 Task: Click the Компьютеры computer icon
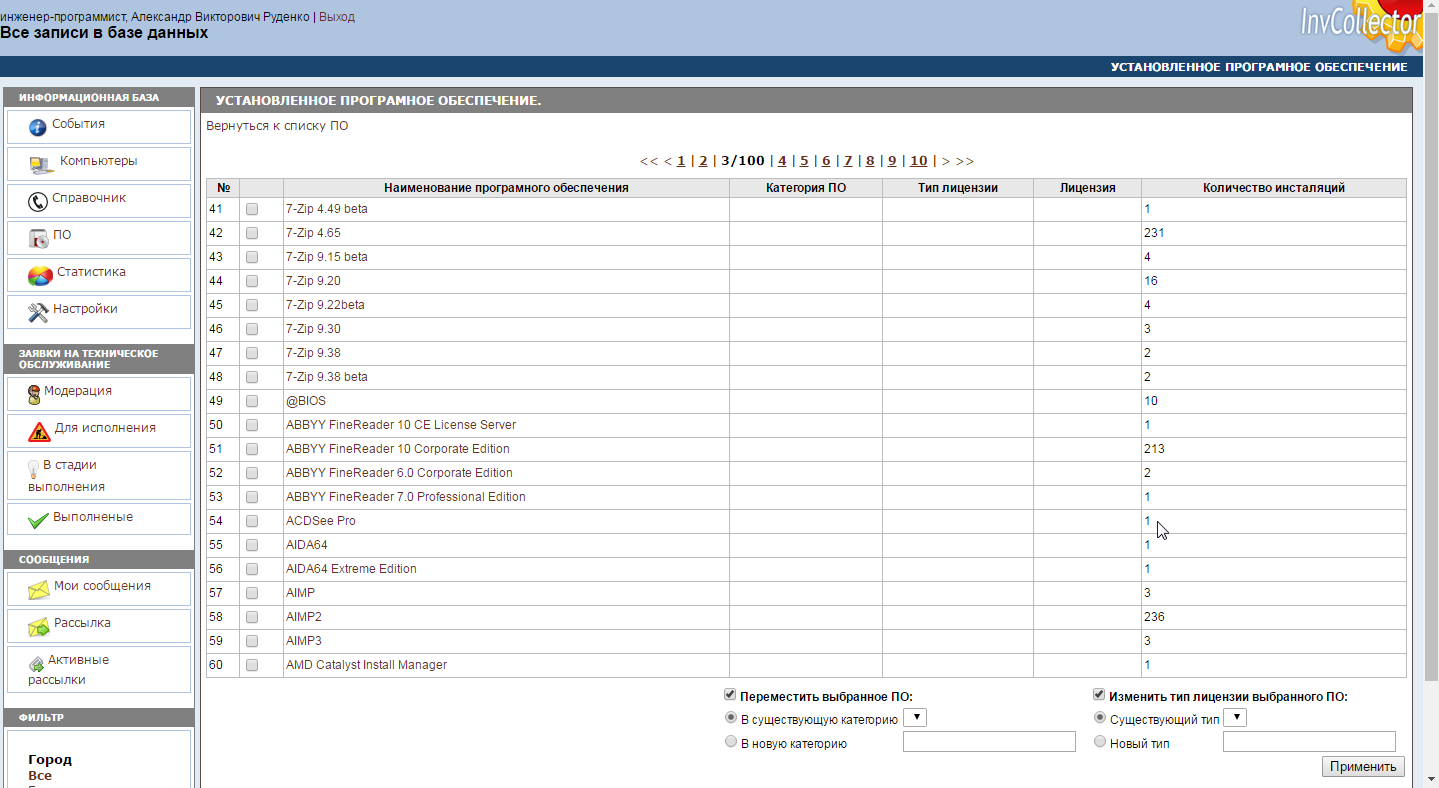pos(41,164)
